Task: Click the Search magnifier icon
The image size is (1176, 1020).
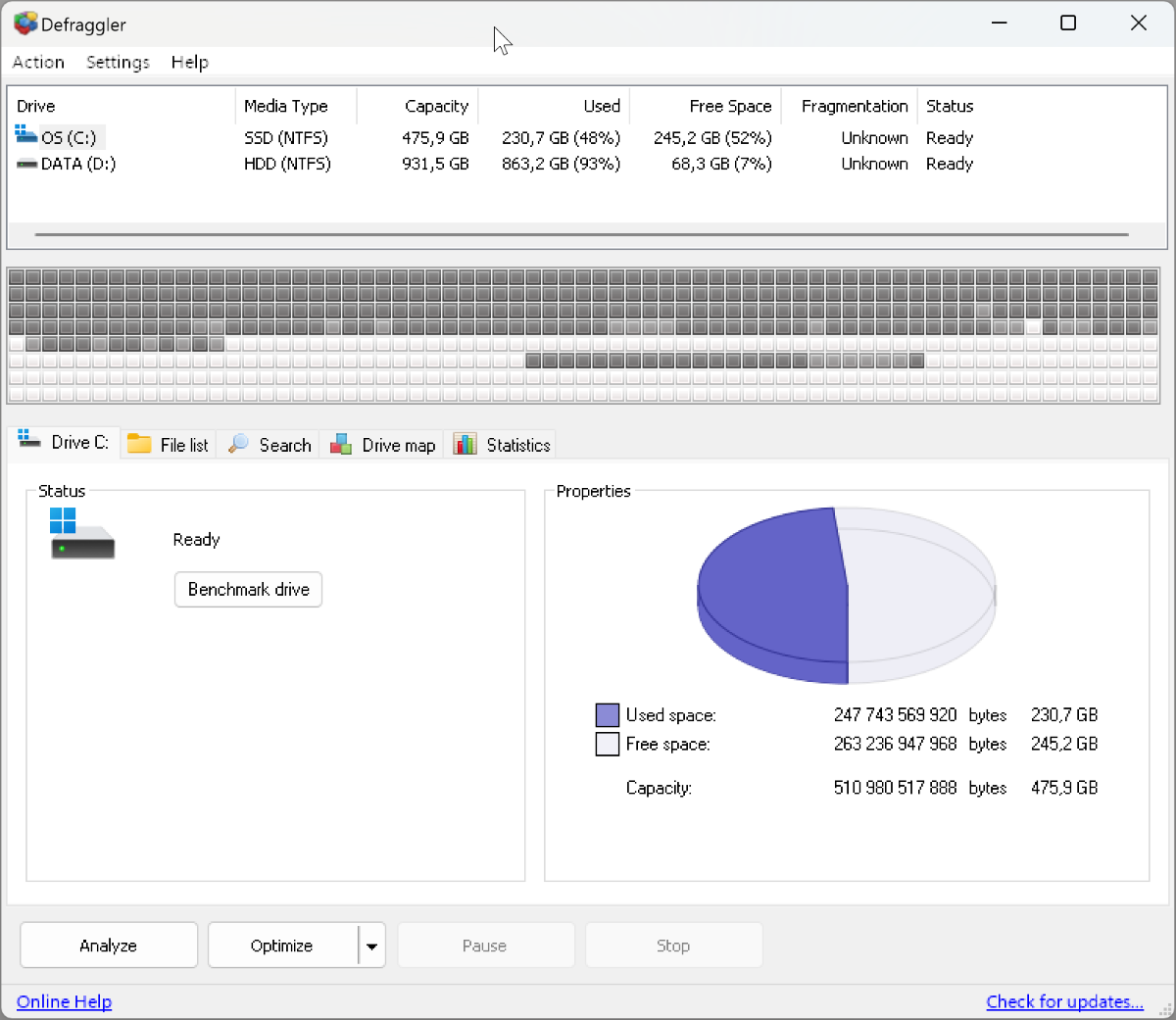Action: click(x=238, y=444)
